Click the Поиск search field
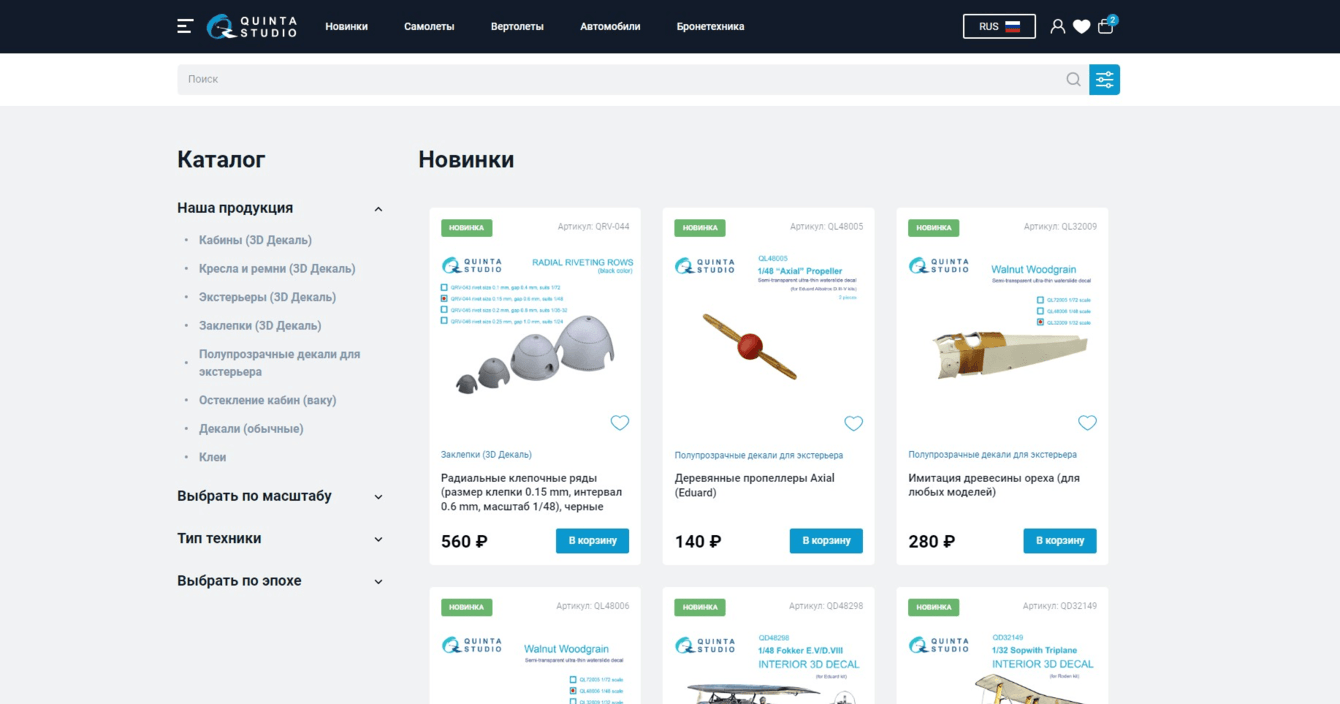Viewport: 1340px width, 704px height. pos(620,79)
